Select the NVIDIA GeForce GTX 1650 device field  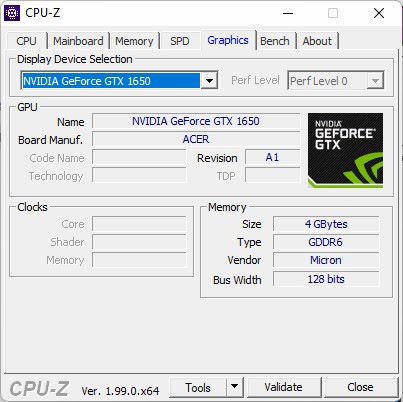click(x=111, y=81)
